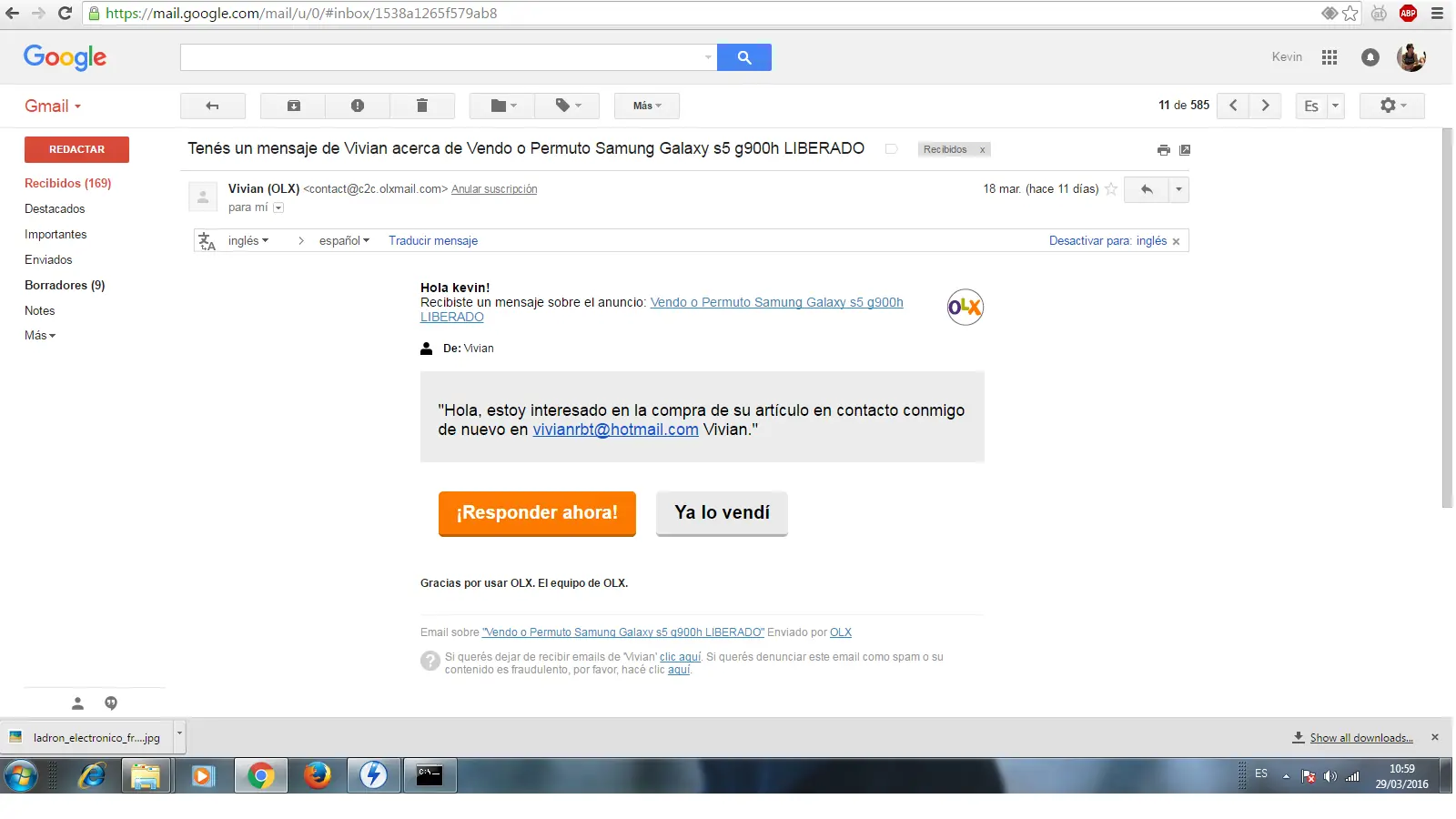Open account profile picture

point(1411,57)
